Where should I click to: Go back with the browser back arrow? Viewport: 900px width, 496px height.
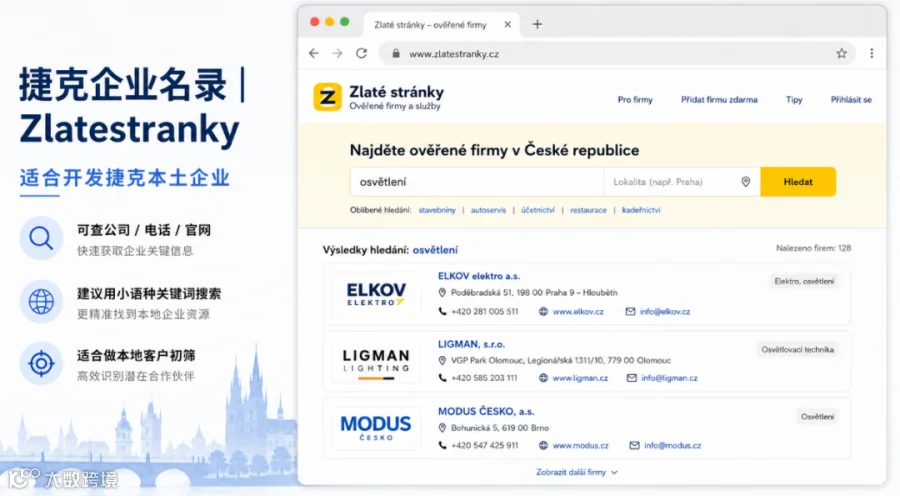coord(313,53)
